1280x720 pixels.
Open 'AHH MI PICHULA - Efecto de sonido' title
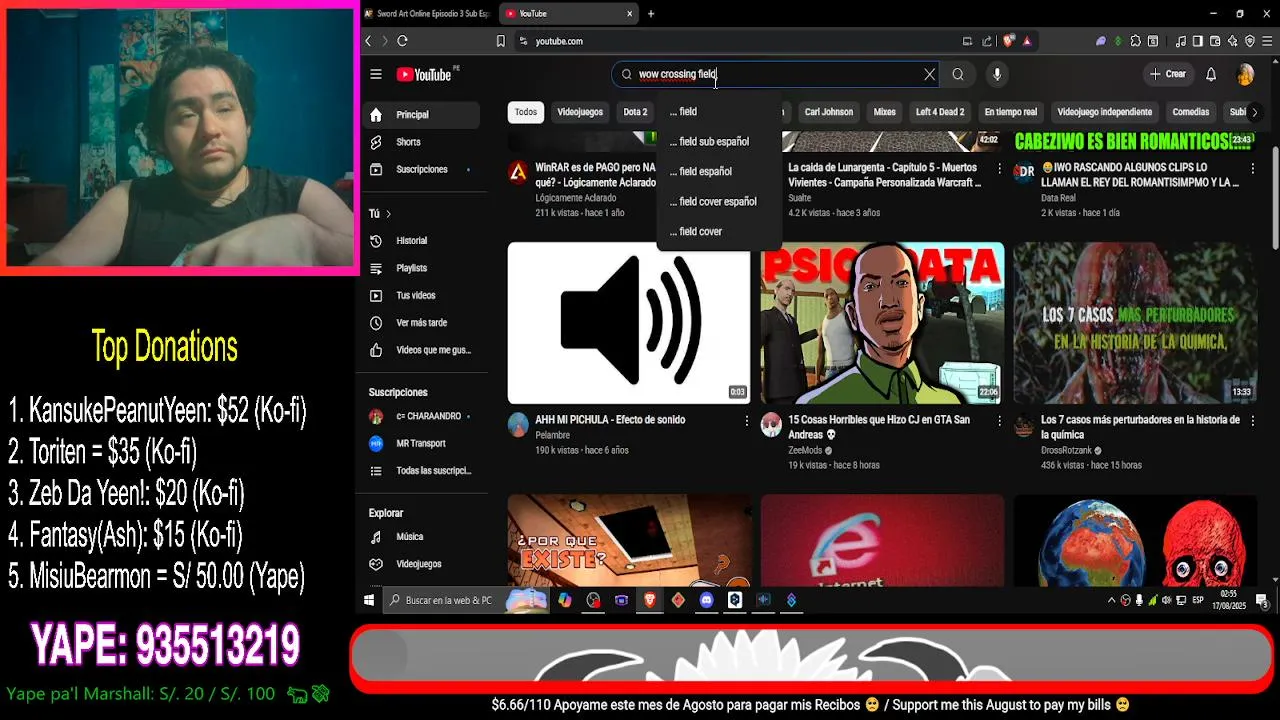pos(610,420)
